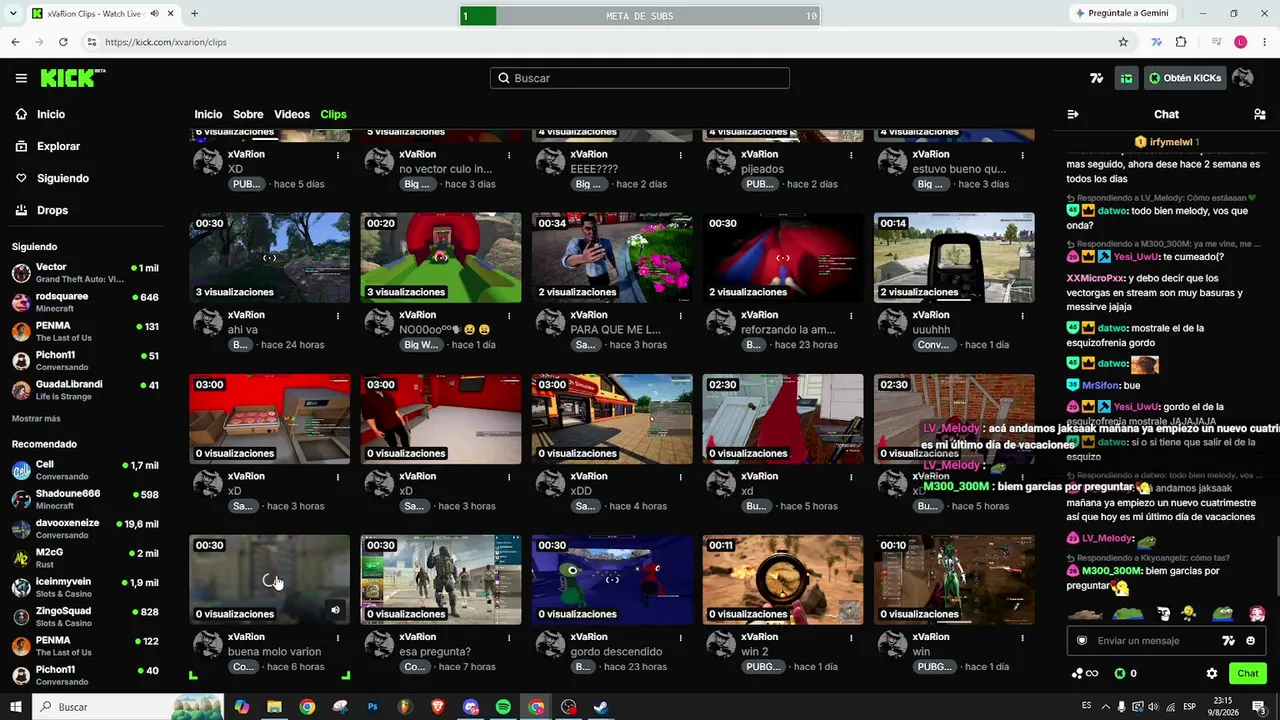Open a new browser tab
Screen dimensions: 1280x720
click(194, 14)
